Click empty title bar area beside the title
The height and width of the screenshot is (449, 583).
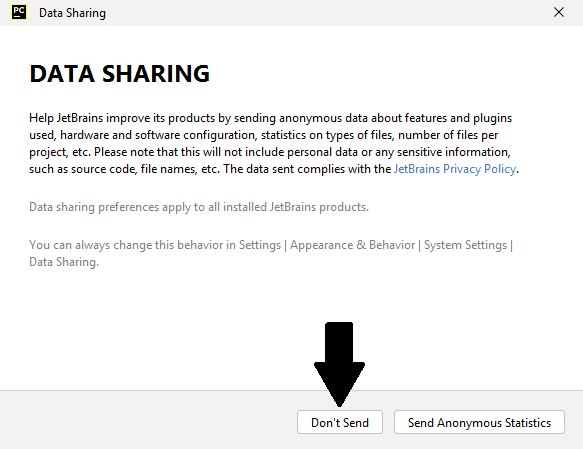(327, 13)
